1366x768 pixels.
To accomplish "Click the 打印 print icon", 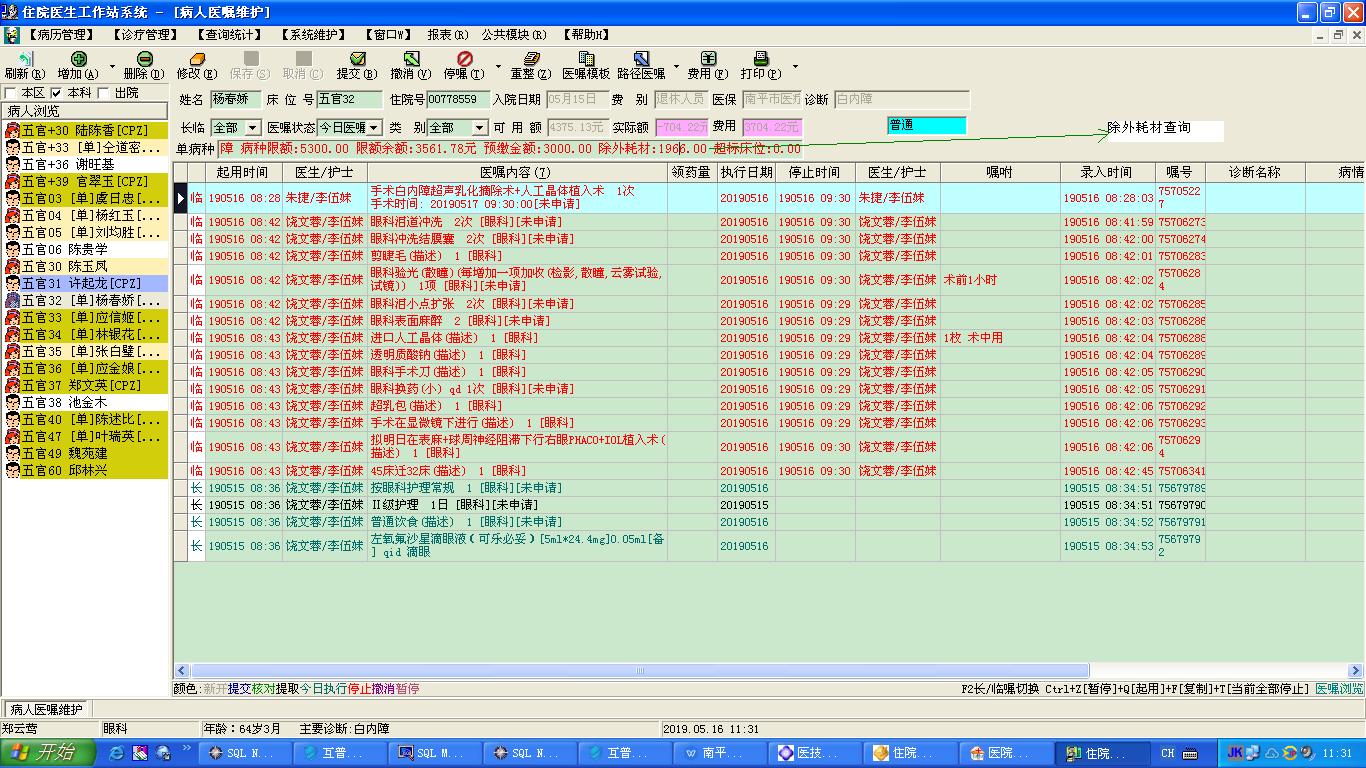I will click(x=760, y=59).
